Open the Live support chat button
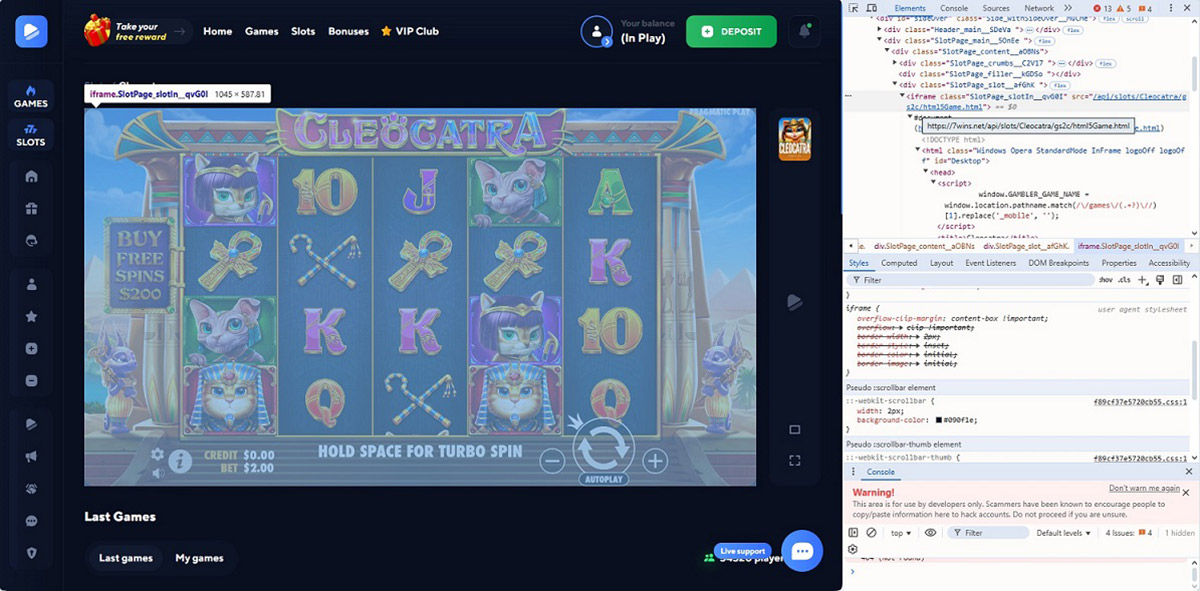1200x591 pixels. (x=801, y=551)
